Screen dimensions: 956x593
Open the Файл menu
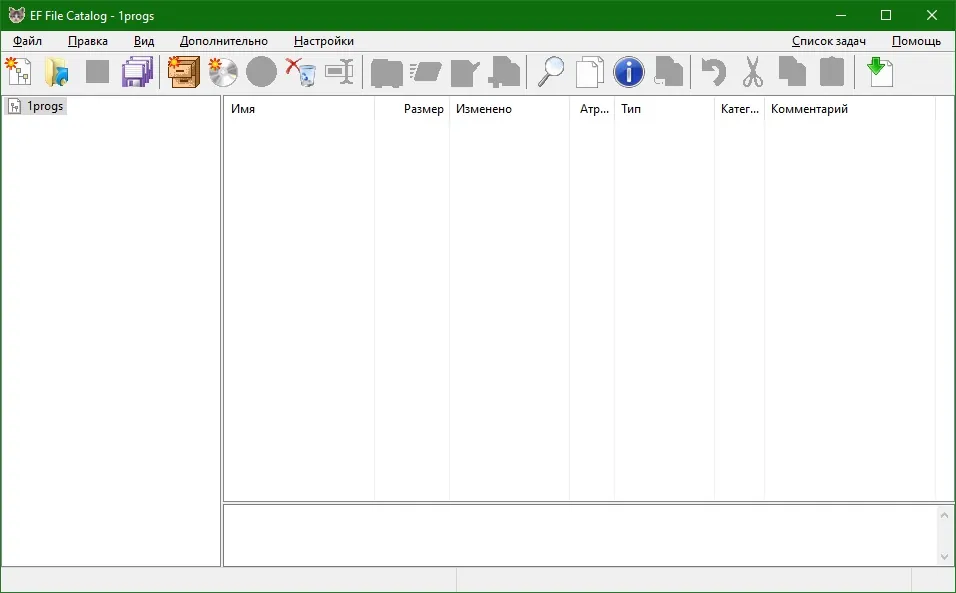[27, 41]
